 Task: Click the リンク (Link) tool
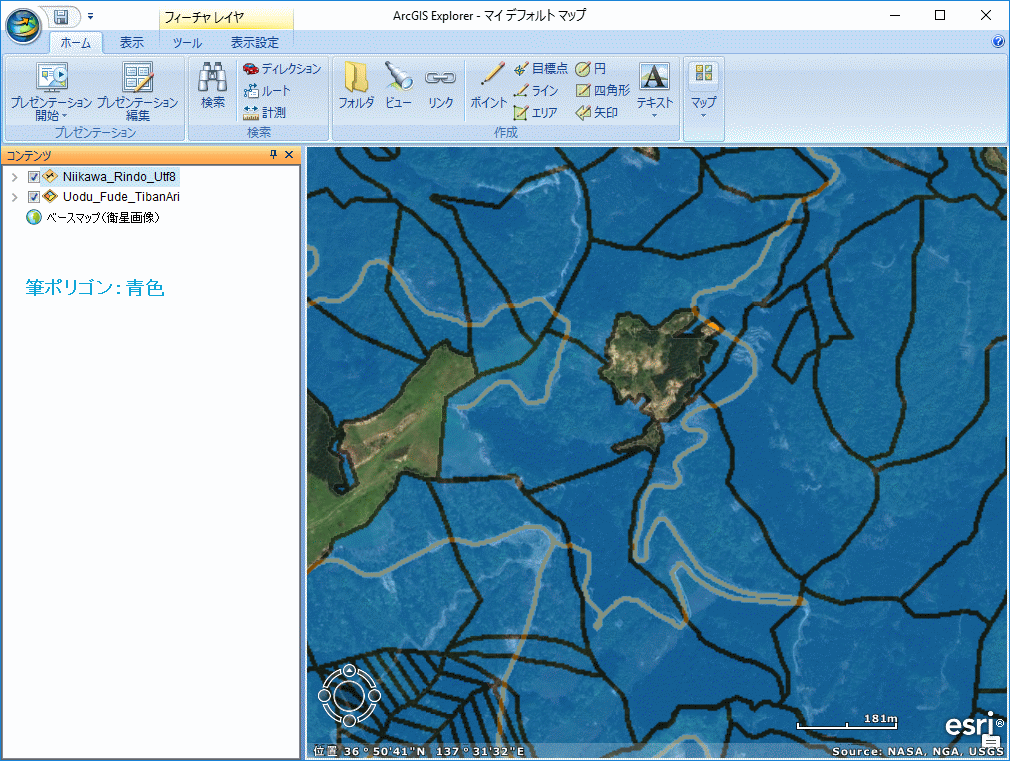click(440, 89)
